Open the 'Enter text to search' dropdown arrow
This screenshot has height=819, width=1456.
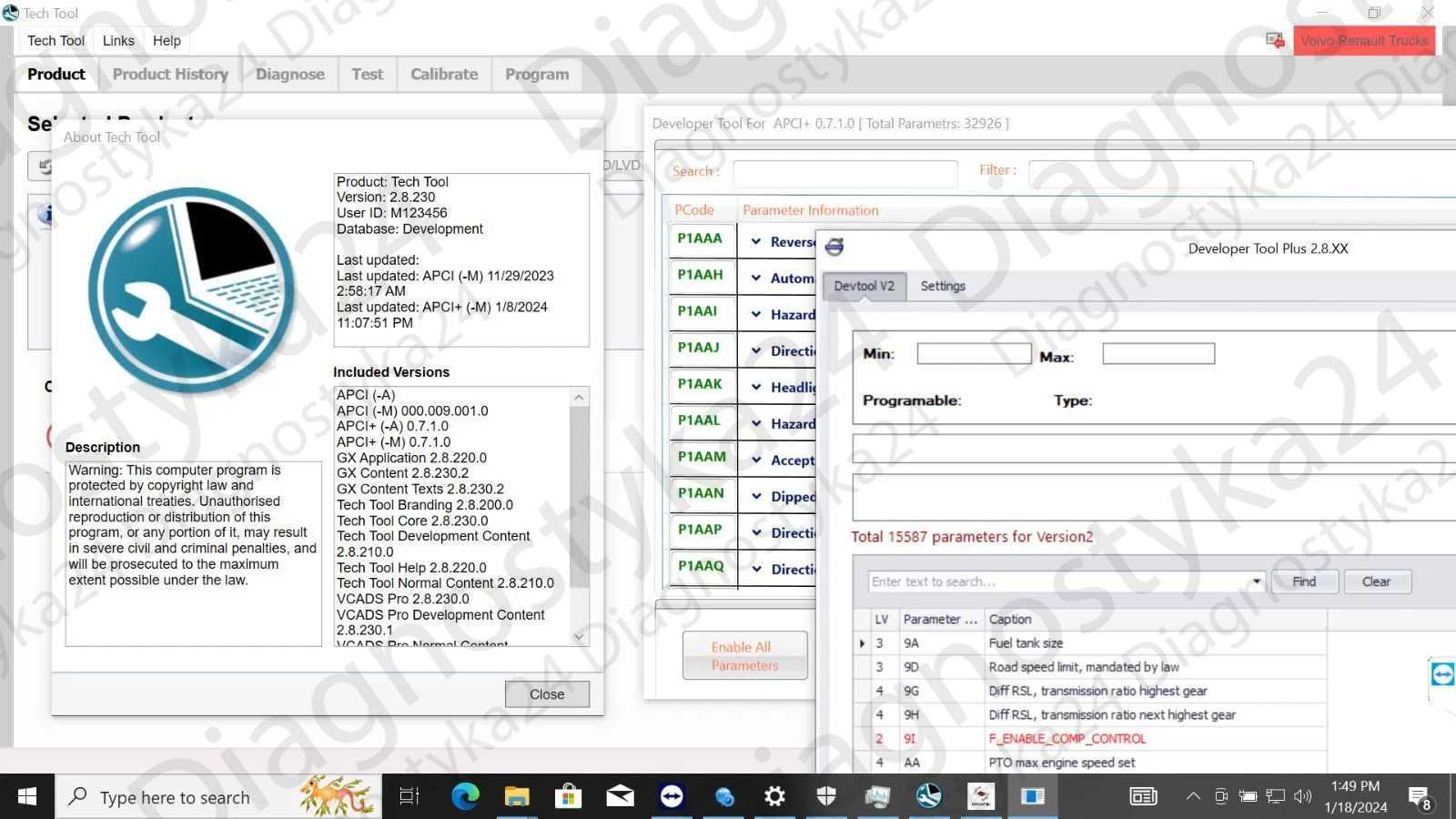pyautogui.click(x=1257, y=581)
